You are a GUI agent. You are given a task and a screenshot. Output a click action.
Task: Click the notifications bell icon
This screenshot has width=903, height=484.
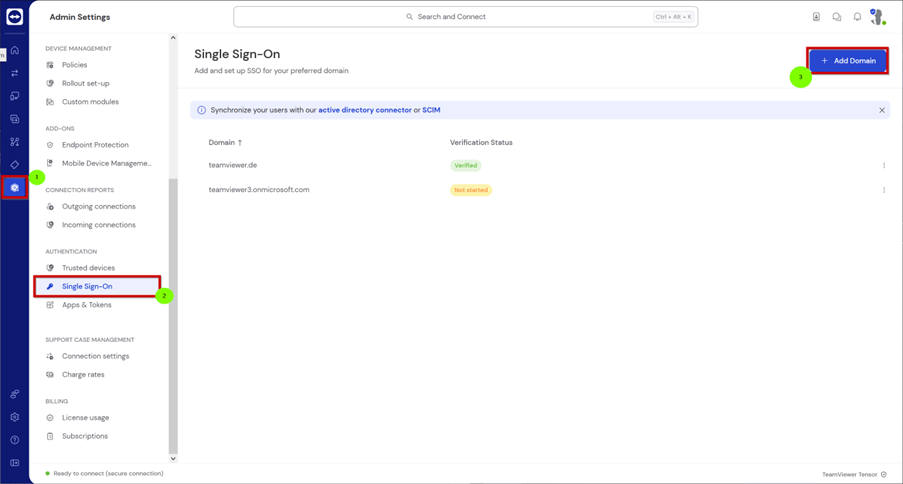pos(857,17)
